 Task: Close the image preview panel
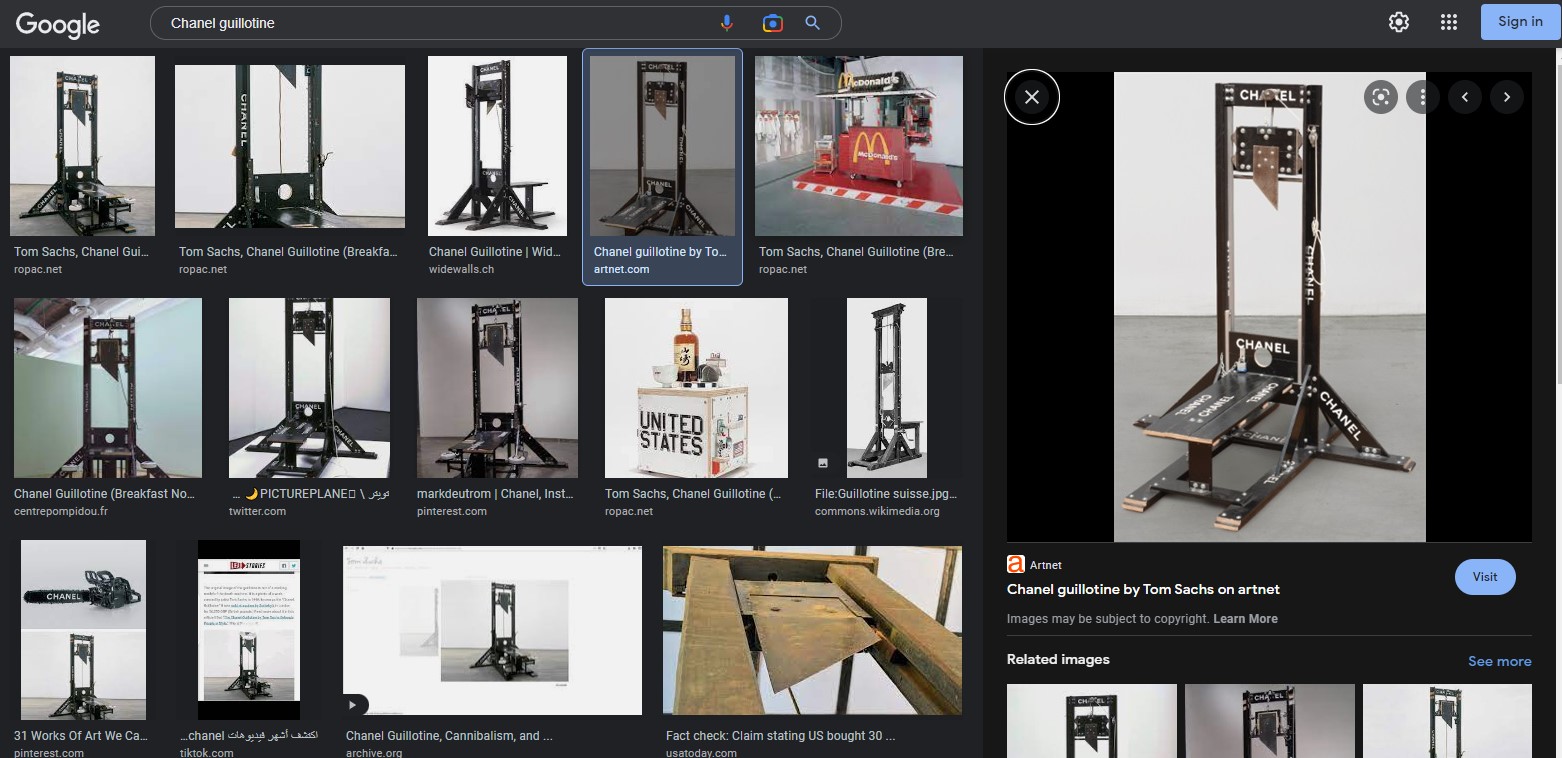coord(1032,97)
